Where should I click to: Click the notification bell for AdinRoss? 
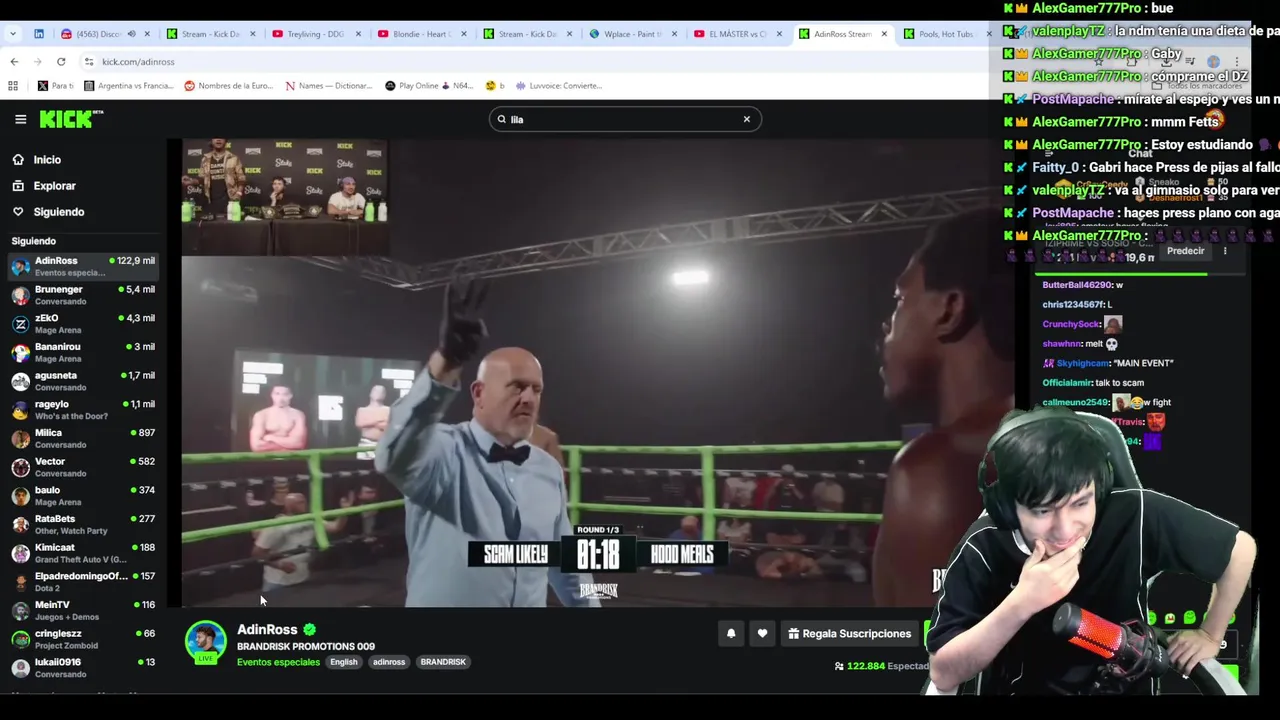(x=731, y=633)
